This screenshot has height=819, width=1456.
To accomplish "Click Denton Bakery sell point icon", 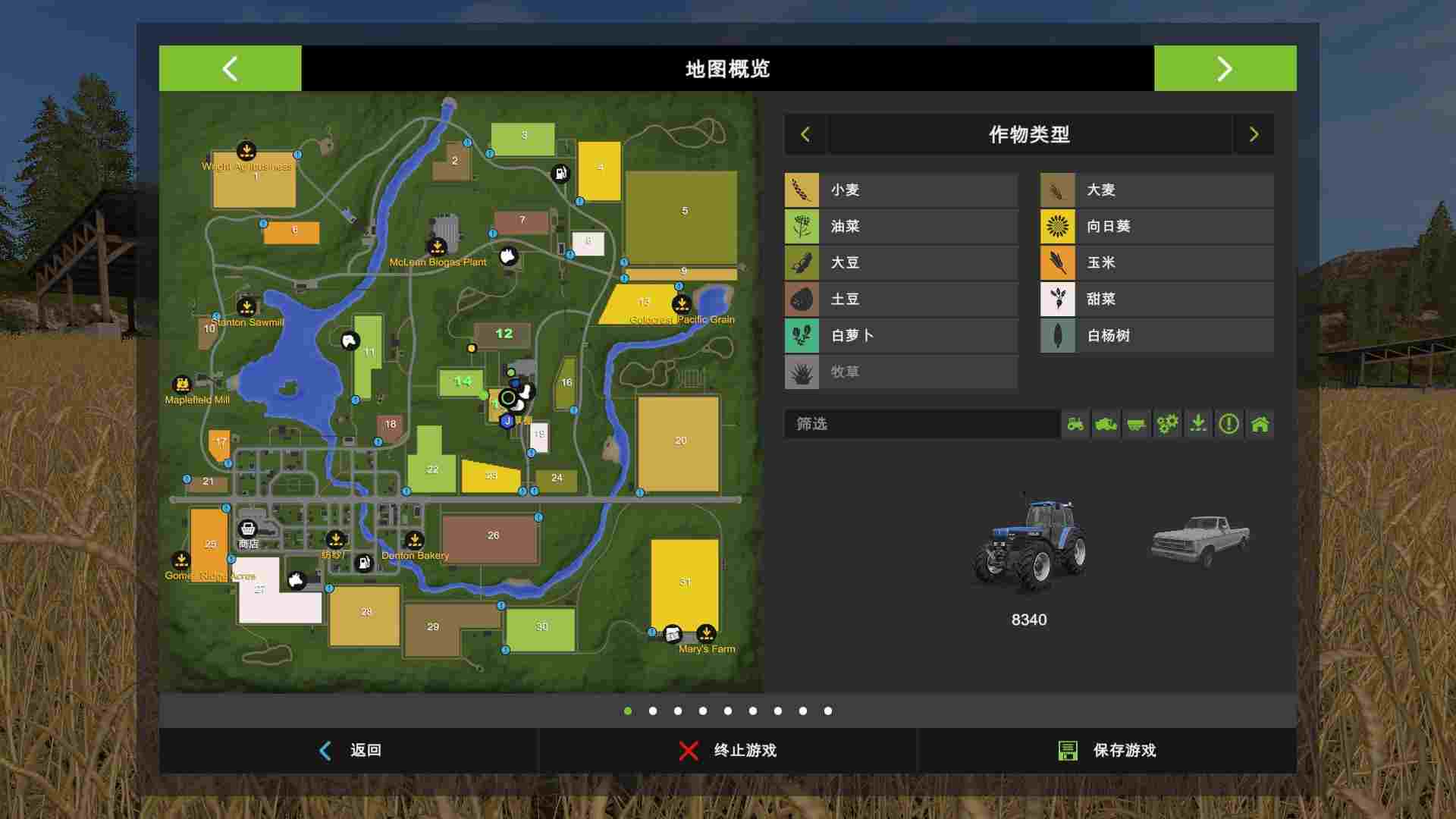I will 414,540.
